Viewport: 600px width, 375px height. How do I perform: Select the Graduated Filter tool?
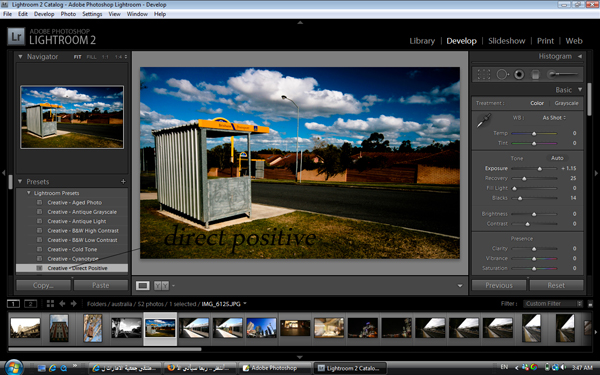coord(536,74)
